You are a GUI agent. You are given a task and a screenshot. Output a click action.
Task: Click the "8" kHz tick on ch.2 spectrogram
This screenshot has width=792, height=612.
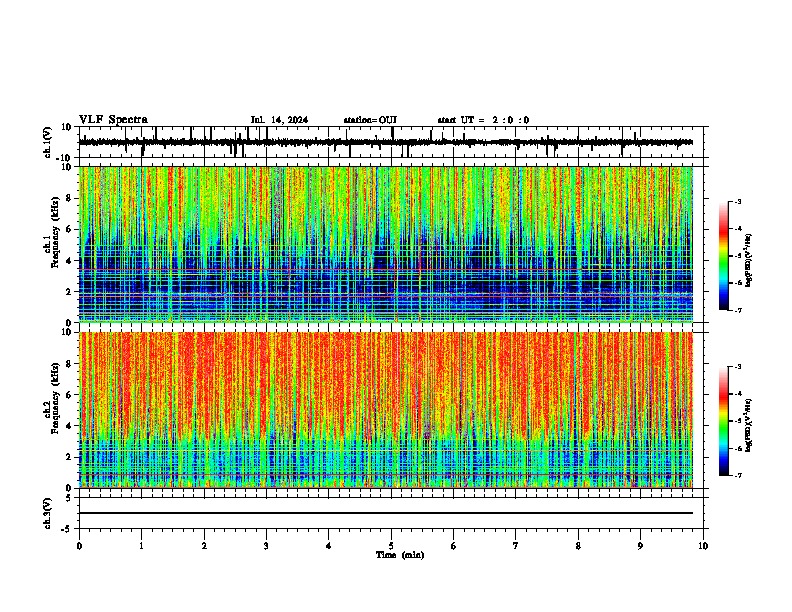70,364
